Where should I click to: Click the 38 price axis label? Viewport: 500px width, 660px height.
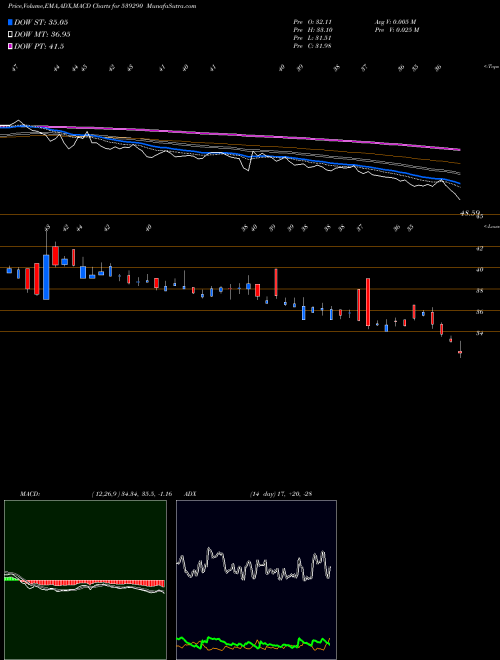479,291
